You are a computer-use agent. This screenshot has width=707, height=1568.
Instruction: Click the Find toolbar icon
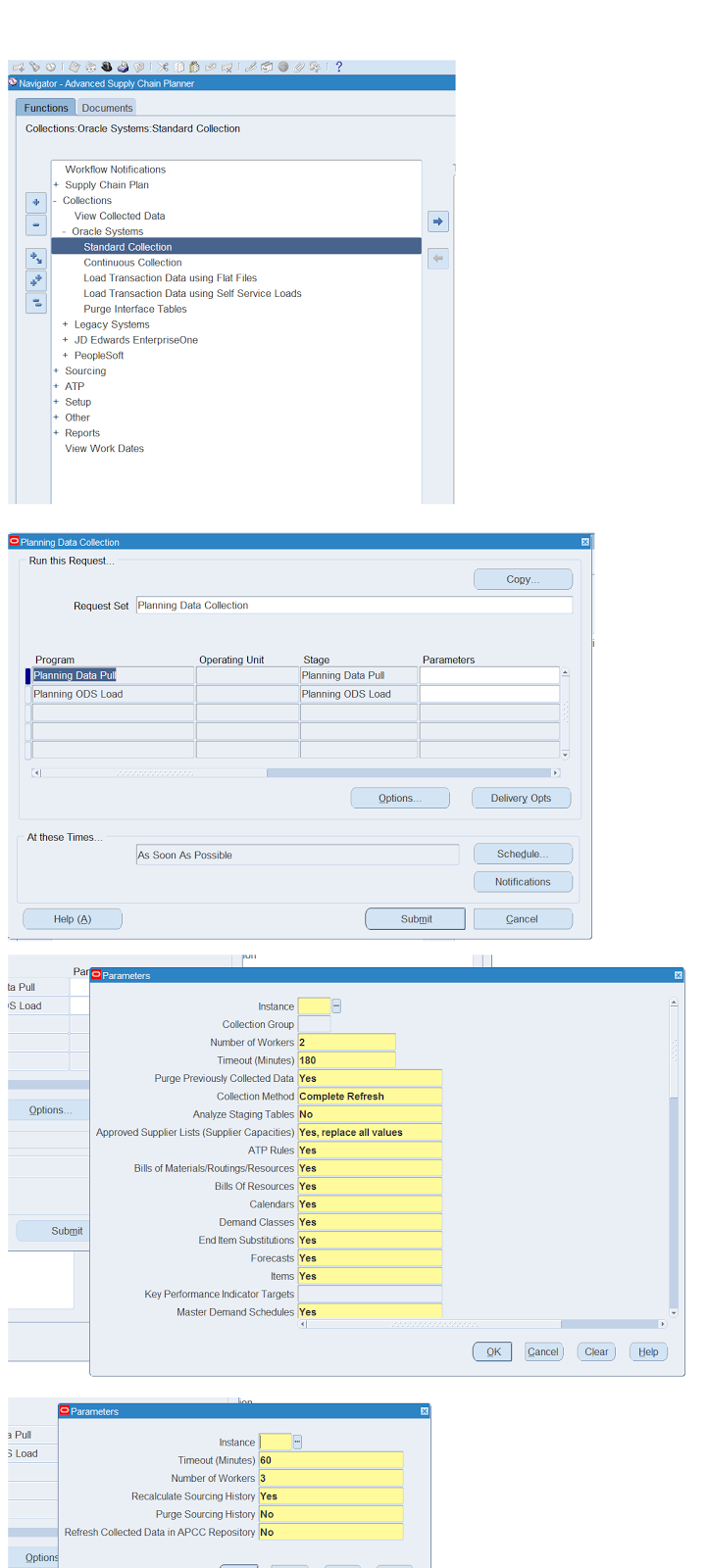[x=34, y=67]
